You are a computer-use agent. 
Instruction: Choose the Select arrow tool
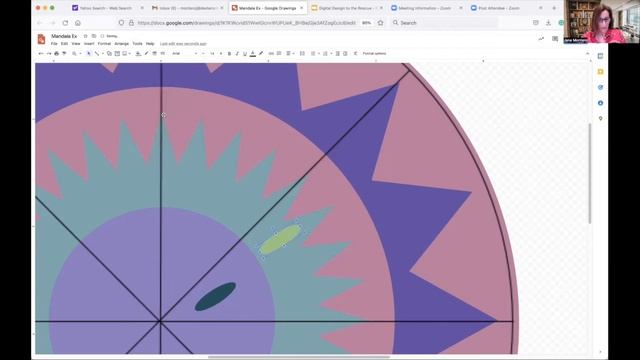pos(89,53)
